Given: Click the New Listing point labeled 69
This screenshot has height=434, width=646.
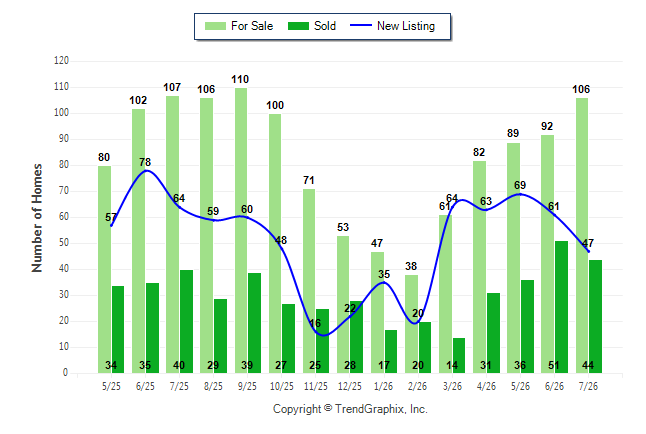Looking at the screenshot, I should [520, 194].
